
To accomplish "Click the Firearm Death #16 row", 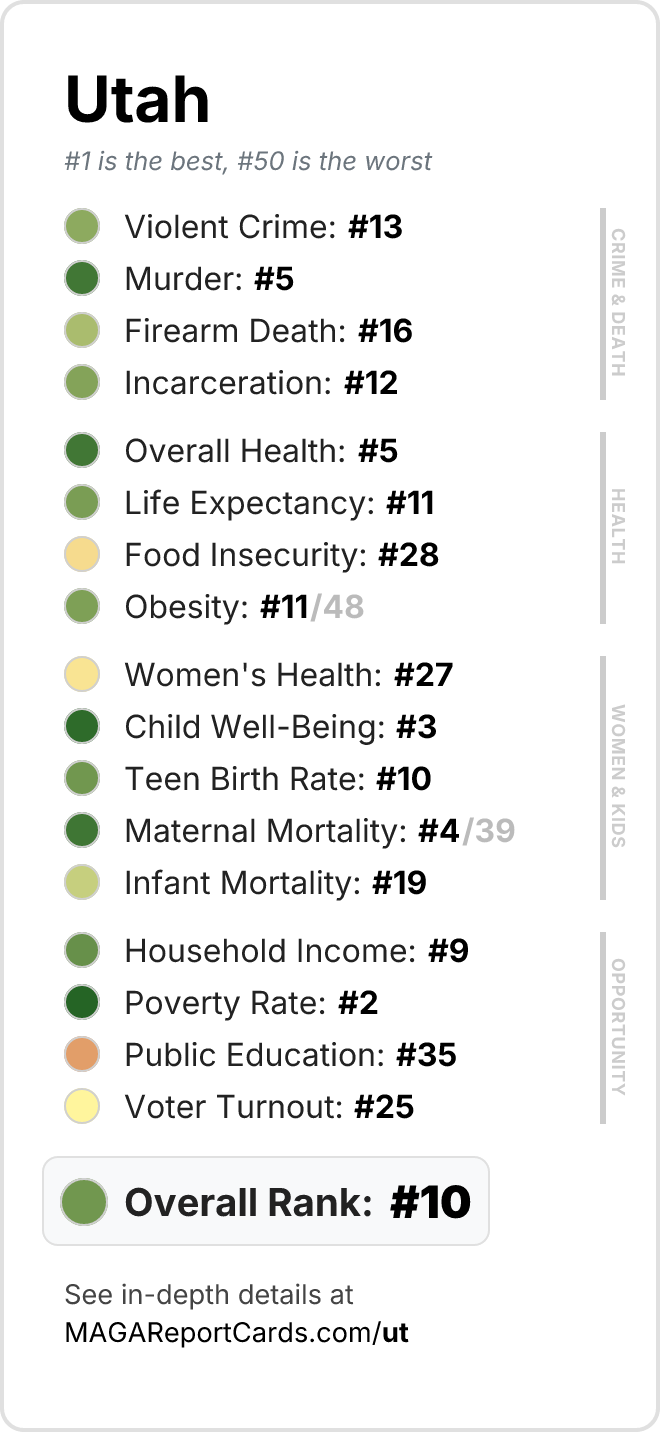I will click(238, 331).
